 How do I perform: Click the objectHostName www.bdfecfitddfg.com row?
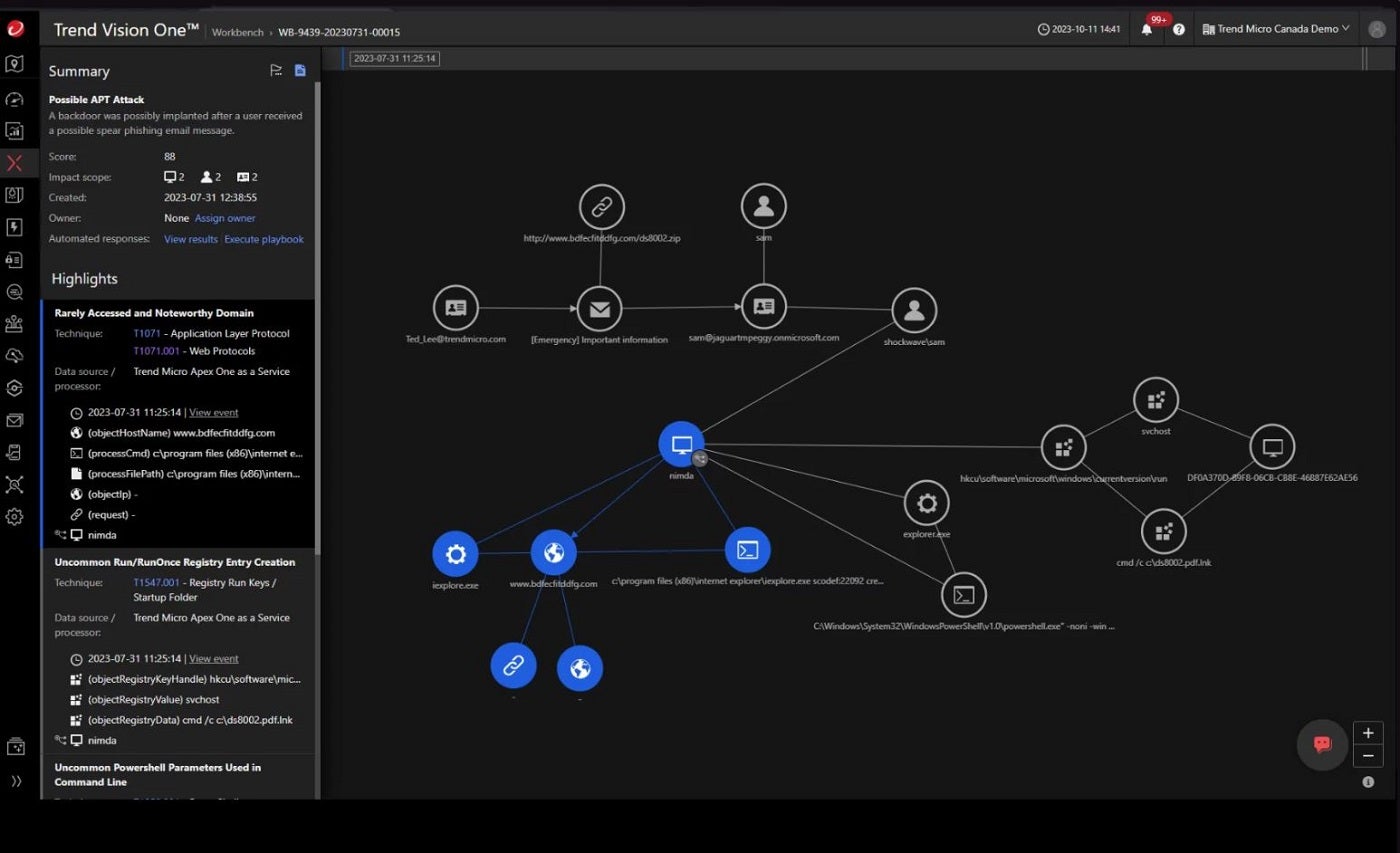[x=181, y=433]
